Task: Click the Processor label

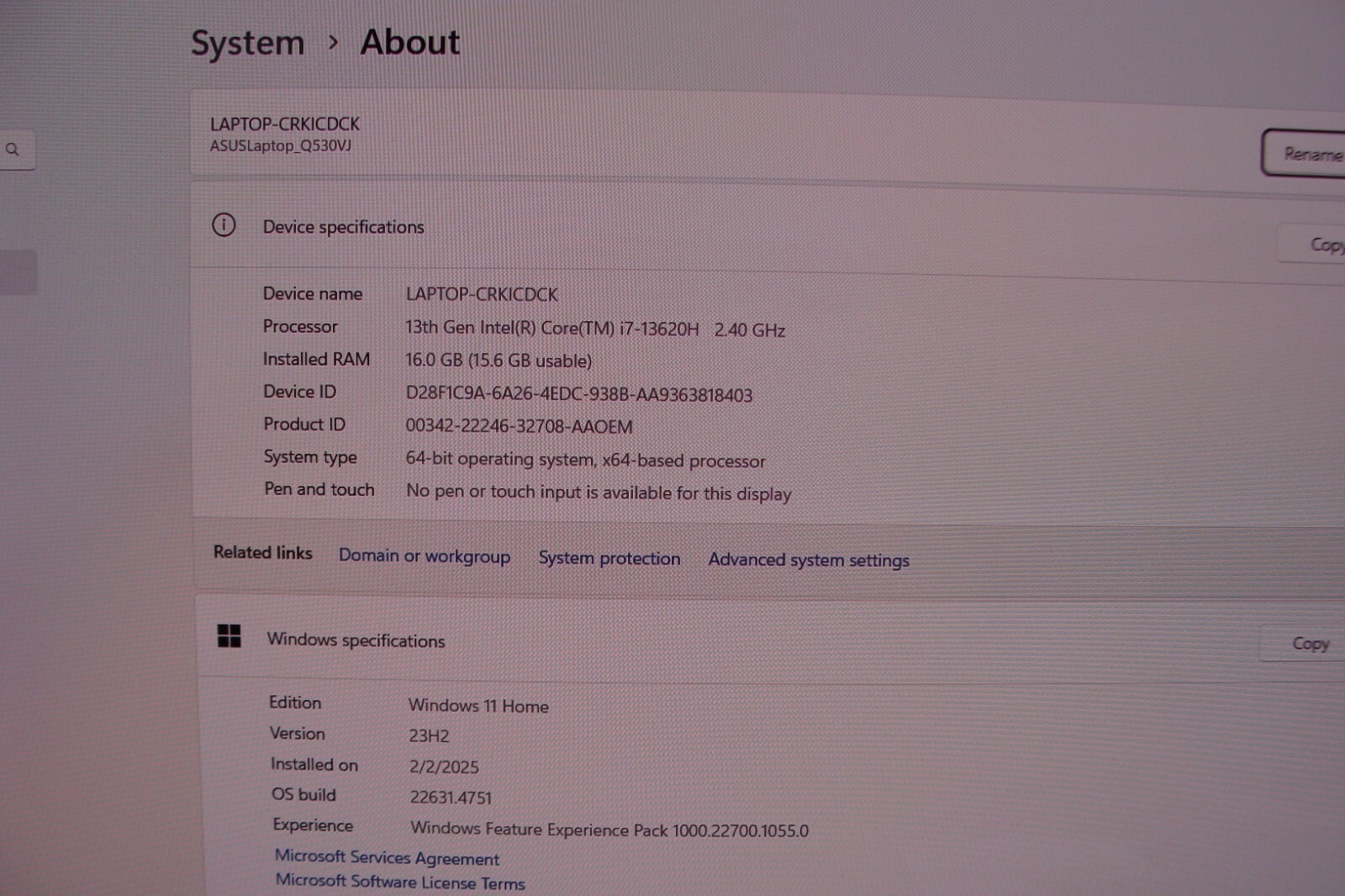Action: pos(300,326)
